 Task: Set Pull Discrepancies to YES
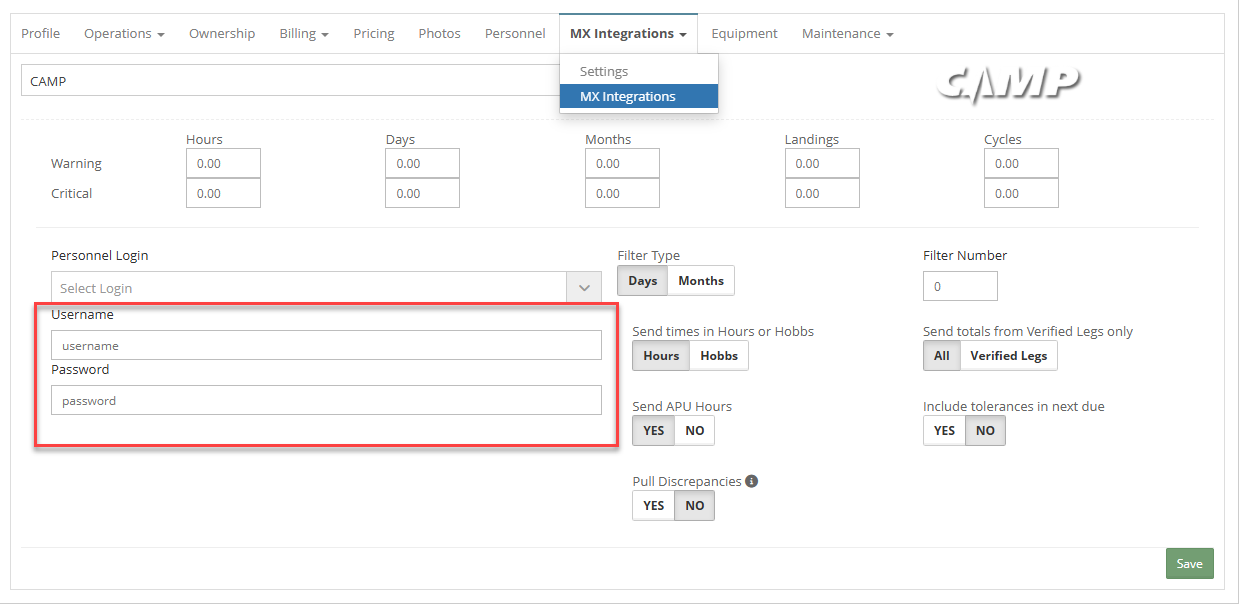(x=654, y=506)
